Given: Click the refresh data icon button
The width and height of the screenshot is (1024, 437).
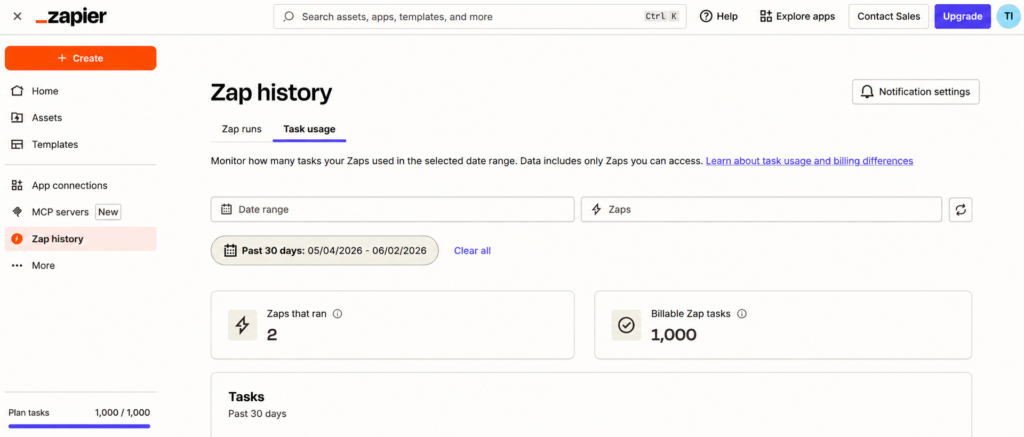Looking at the screenshot, I should coord(961,210).
